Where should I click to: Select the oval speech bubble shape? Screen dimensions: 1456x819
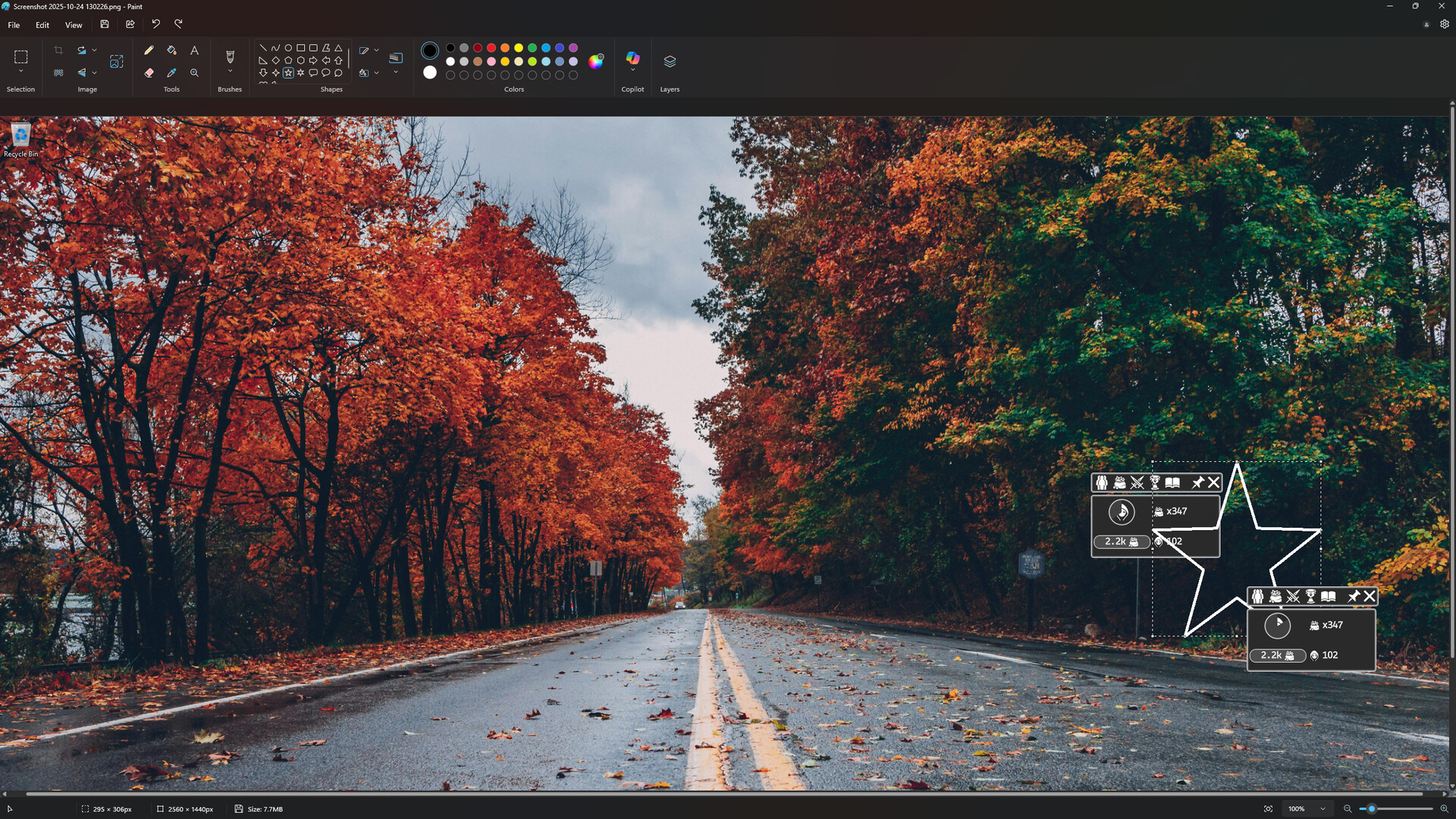pyautogui.click(x=325, y=73)
